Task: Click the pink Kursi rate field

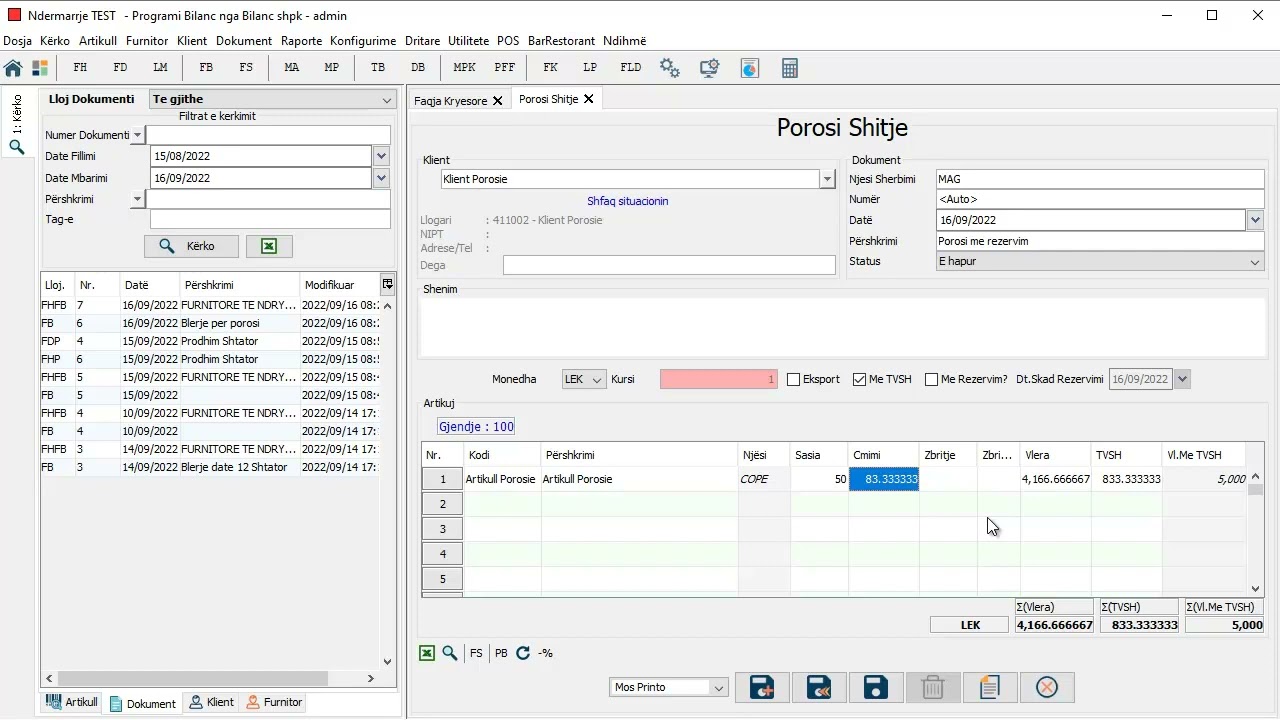Action: 719,380
